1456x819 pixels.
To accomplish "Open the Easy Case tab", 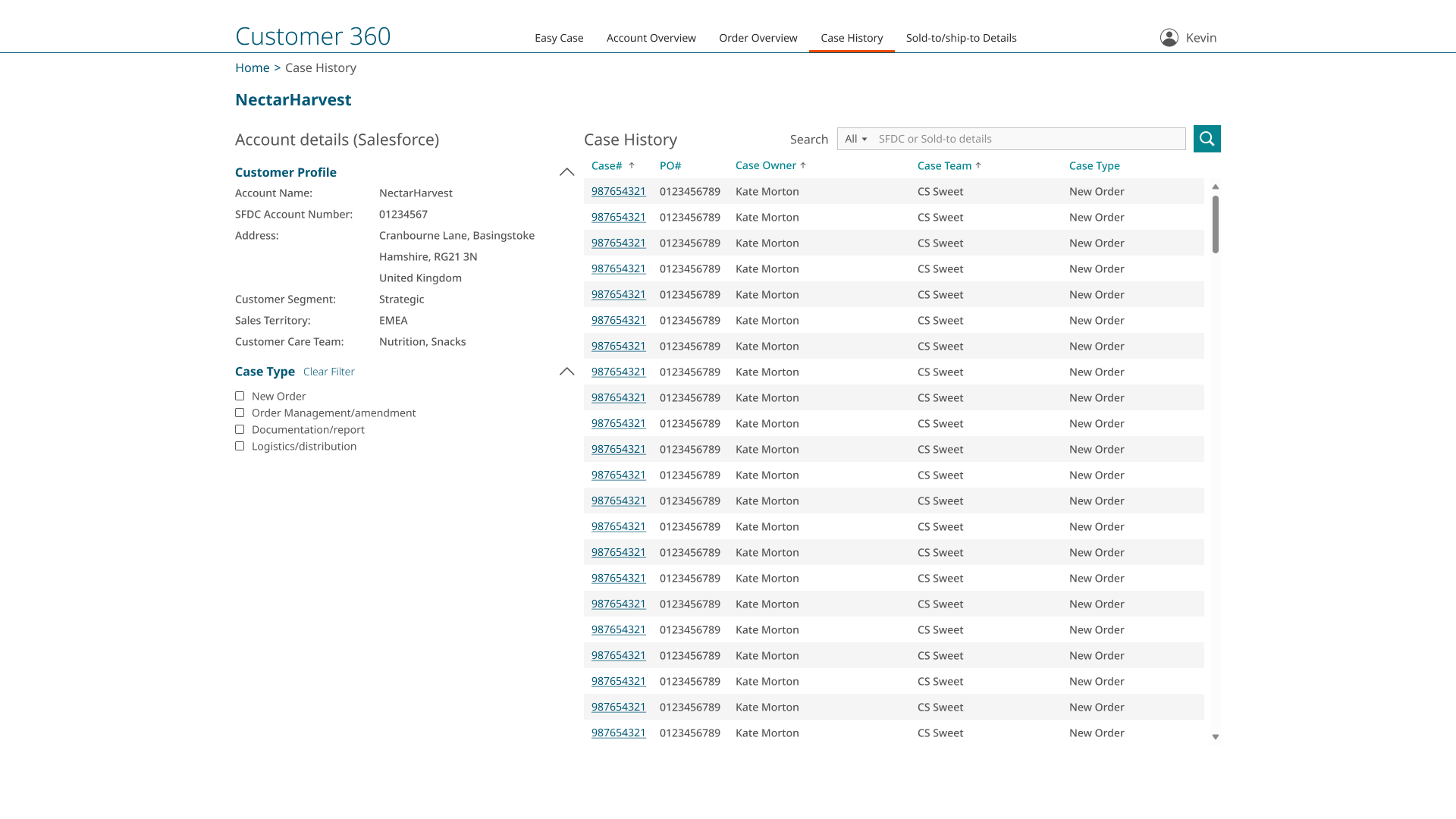I will pos(559,37).
